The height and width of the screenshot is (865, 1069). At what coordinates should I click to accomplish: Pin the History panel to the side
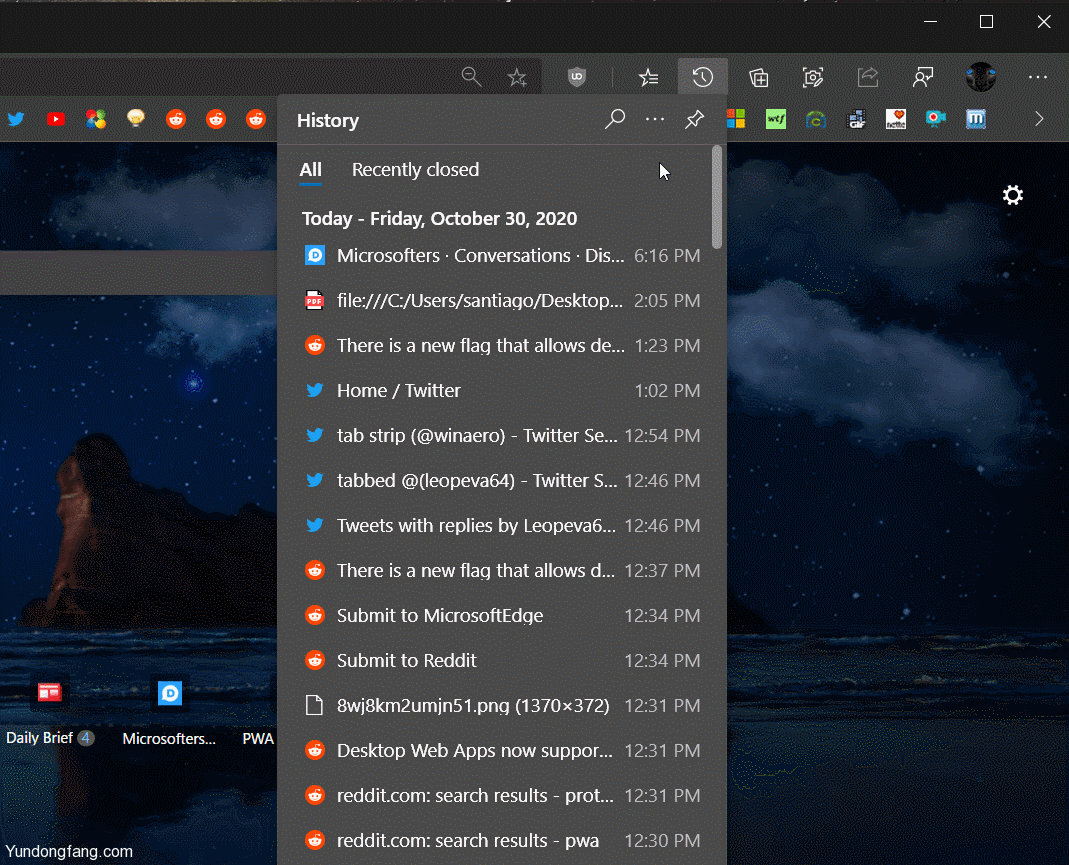694,120
